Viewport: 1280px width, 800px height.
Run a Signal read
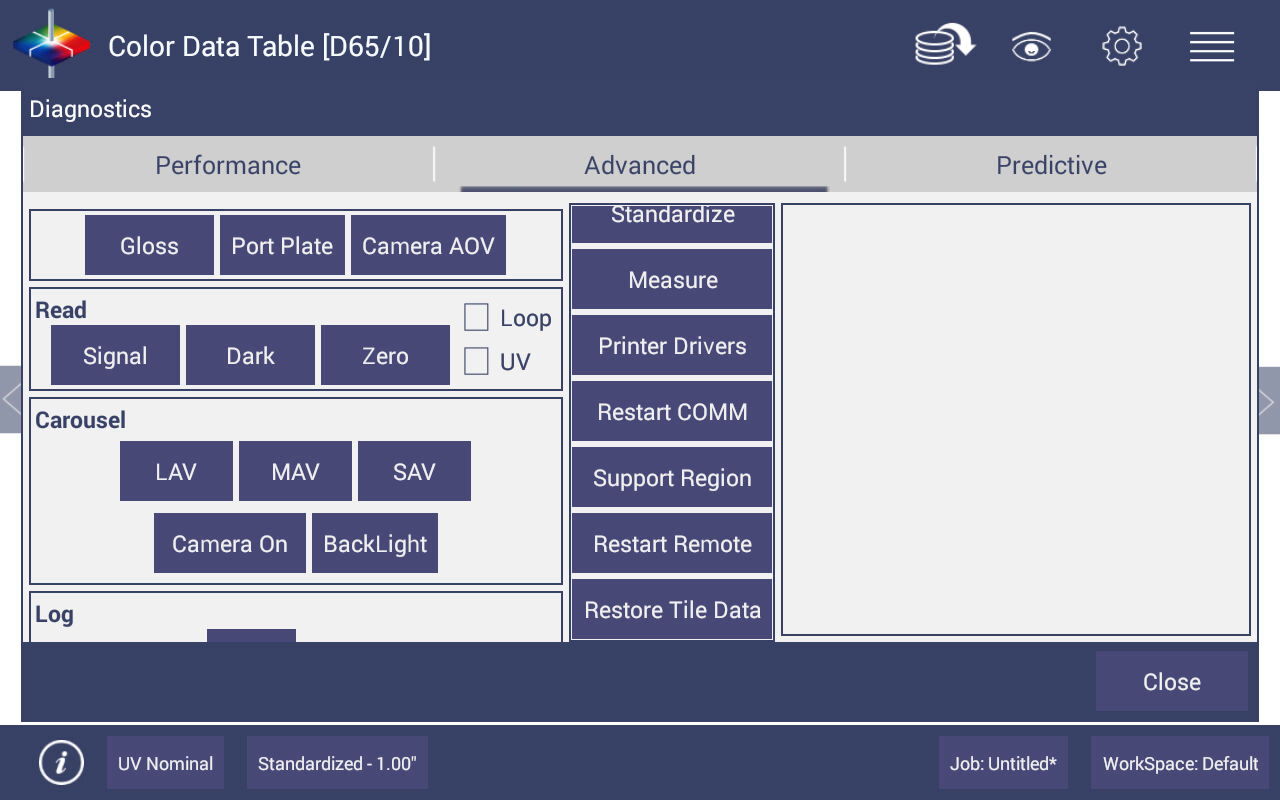pyautogui.click(x=115, y=355)
